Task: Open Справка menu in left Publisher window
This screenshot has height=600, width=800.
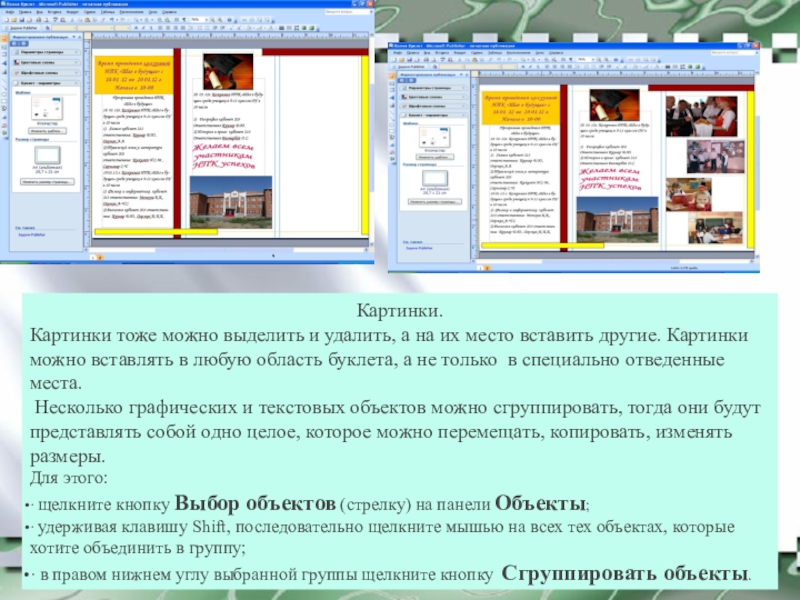Action: coord(169,12)
